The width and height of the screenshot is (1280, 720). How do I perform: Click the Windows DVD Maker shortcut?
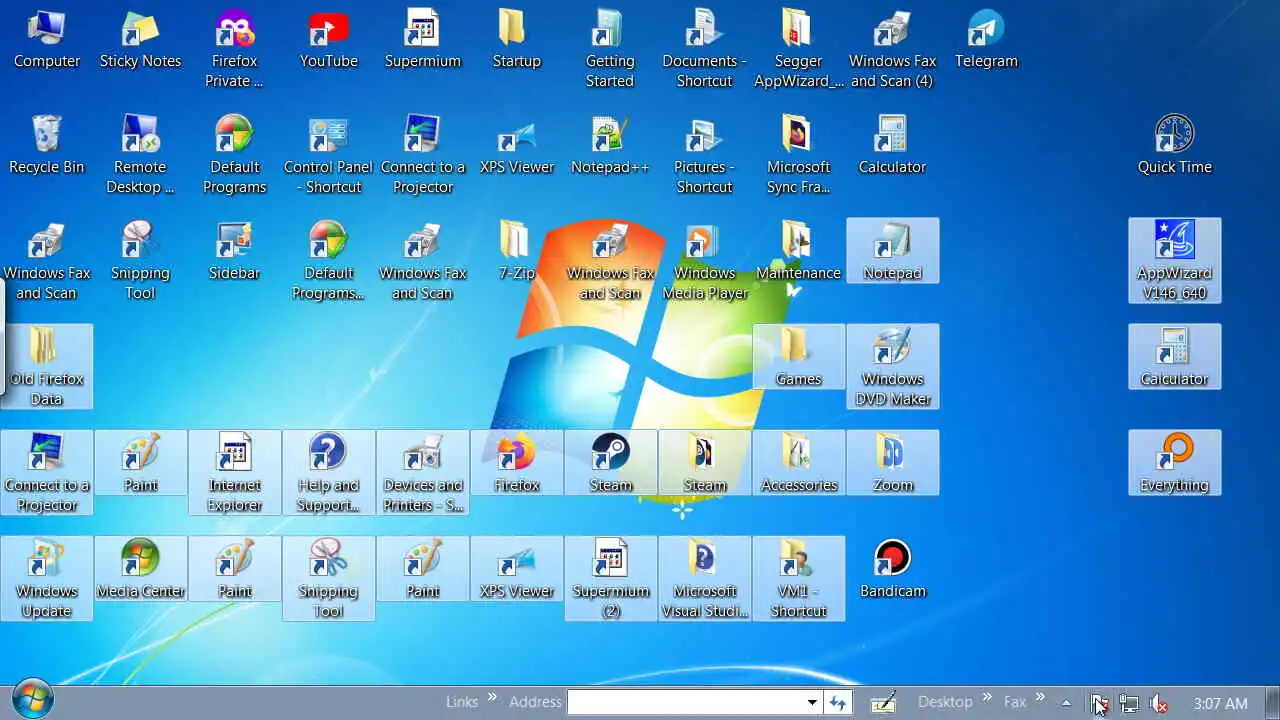coord(893,368)
